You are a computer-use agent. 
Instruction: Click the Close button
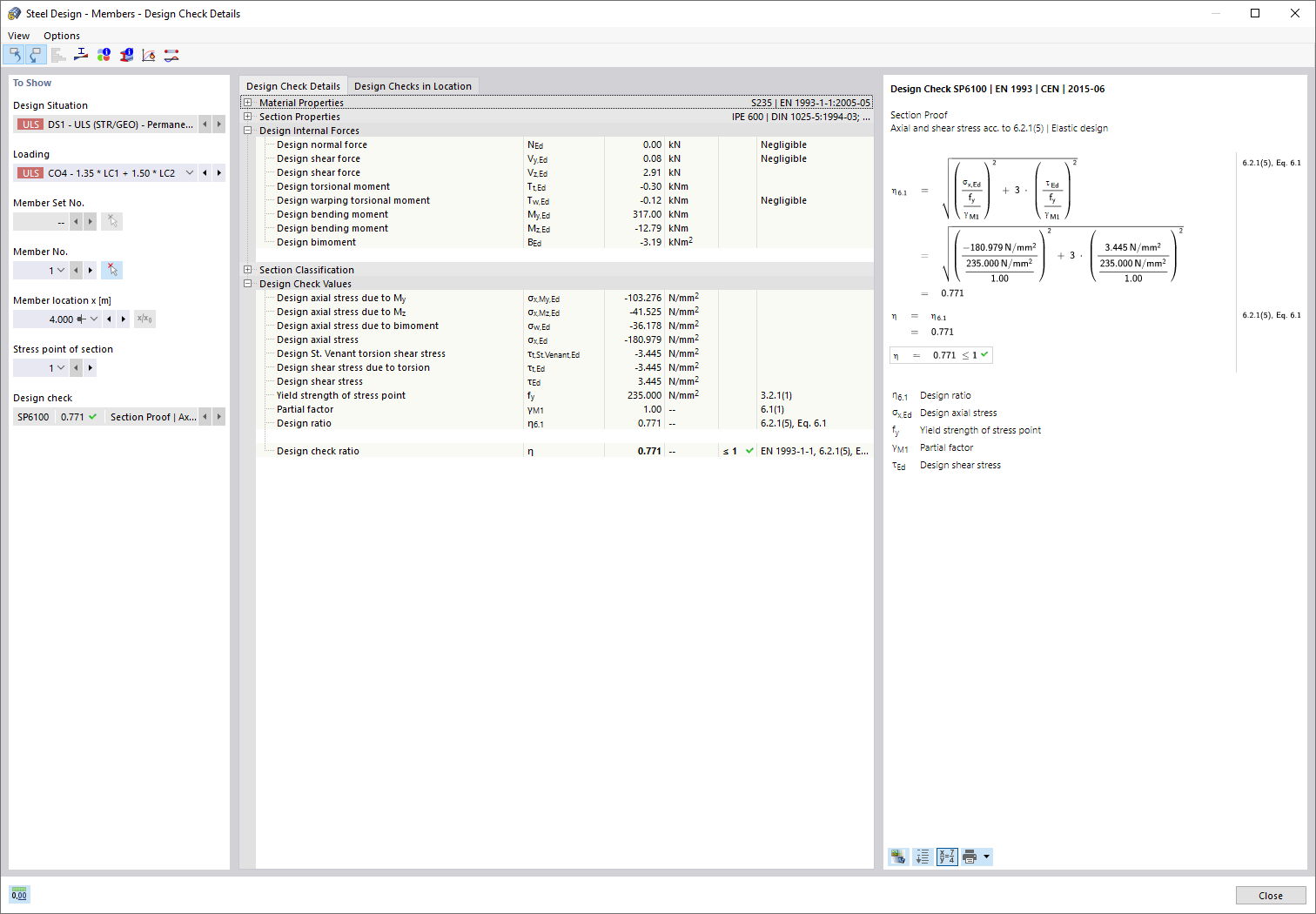(1271, 895)
